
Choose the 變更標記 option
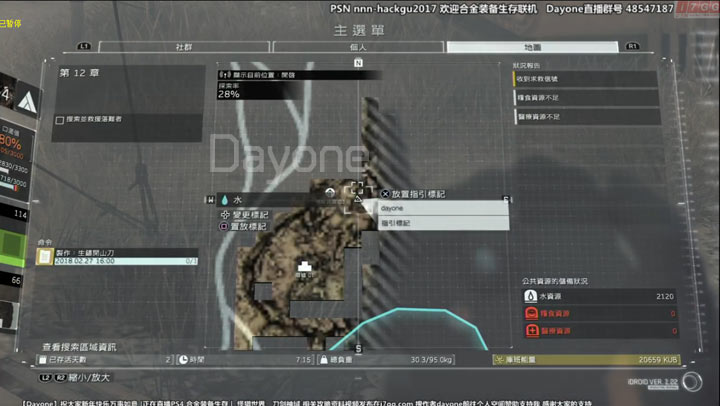pos(249,214)
